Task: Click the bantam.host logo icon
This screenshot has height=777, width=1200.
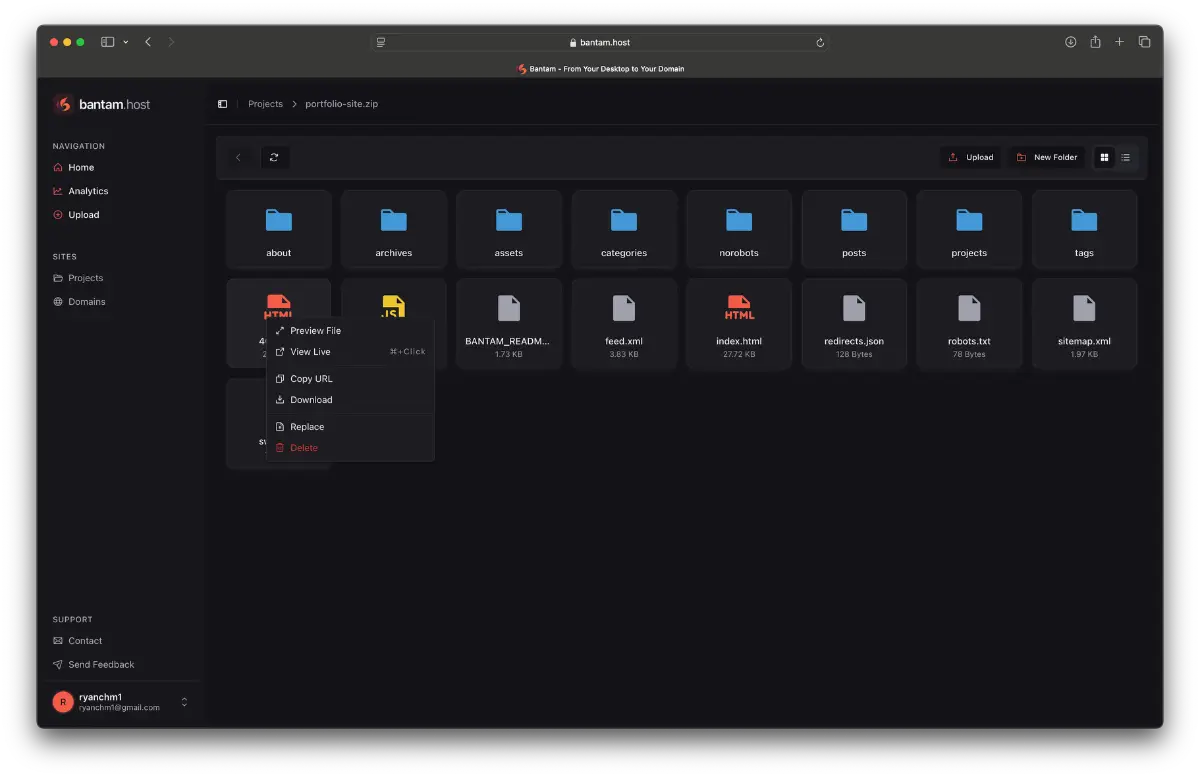Action: pos(63,104)
